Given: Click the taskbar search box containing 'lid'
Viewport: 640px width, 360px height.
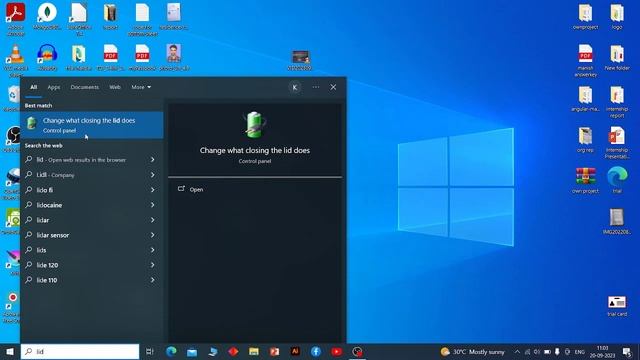Looking at the screenshot, I should (x=80, y=351).
